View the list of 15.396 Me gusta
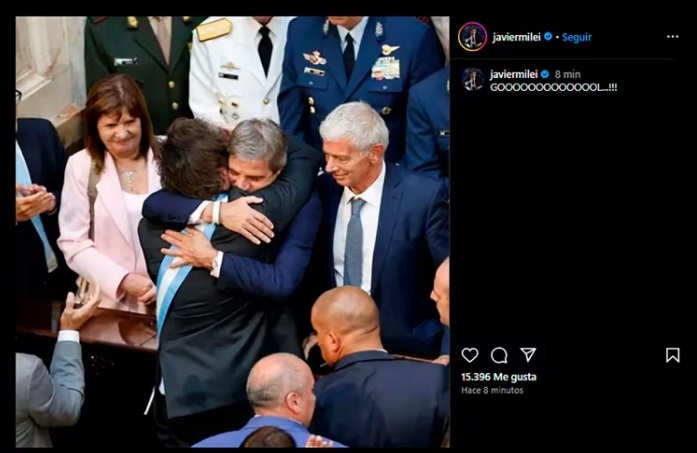 click(x=498, y=377)
